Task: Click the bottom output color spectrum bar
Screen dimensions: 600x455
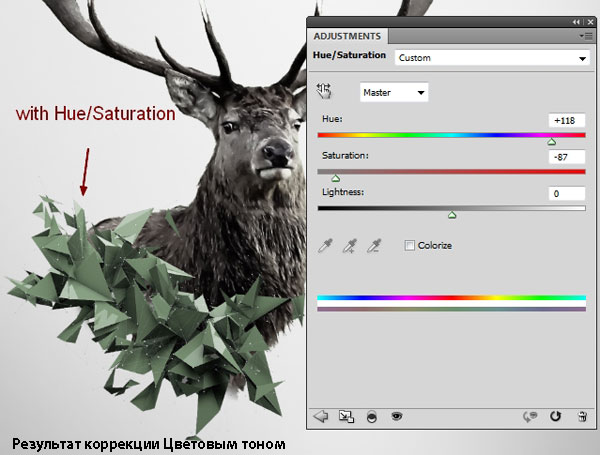Action: tap(452, 309)
